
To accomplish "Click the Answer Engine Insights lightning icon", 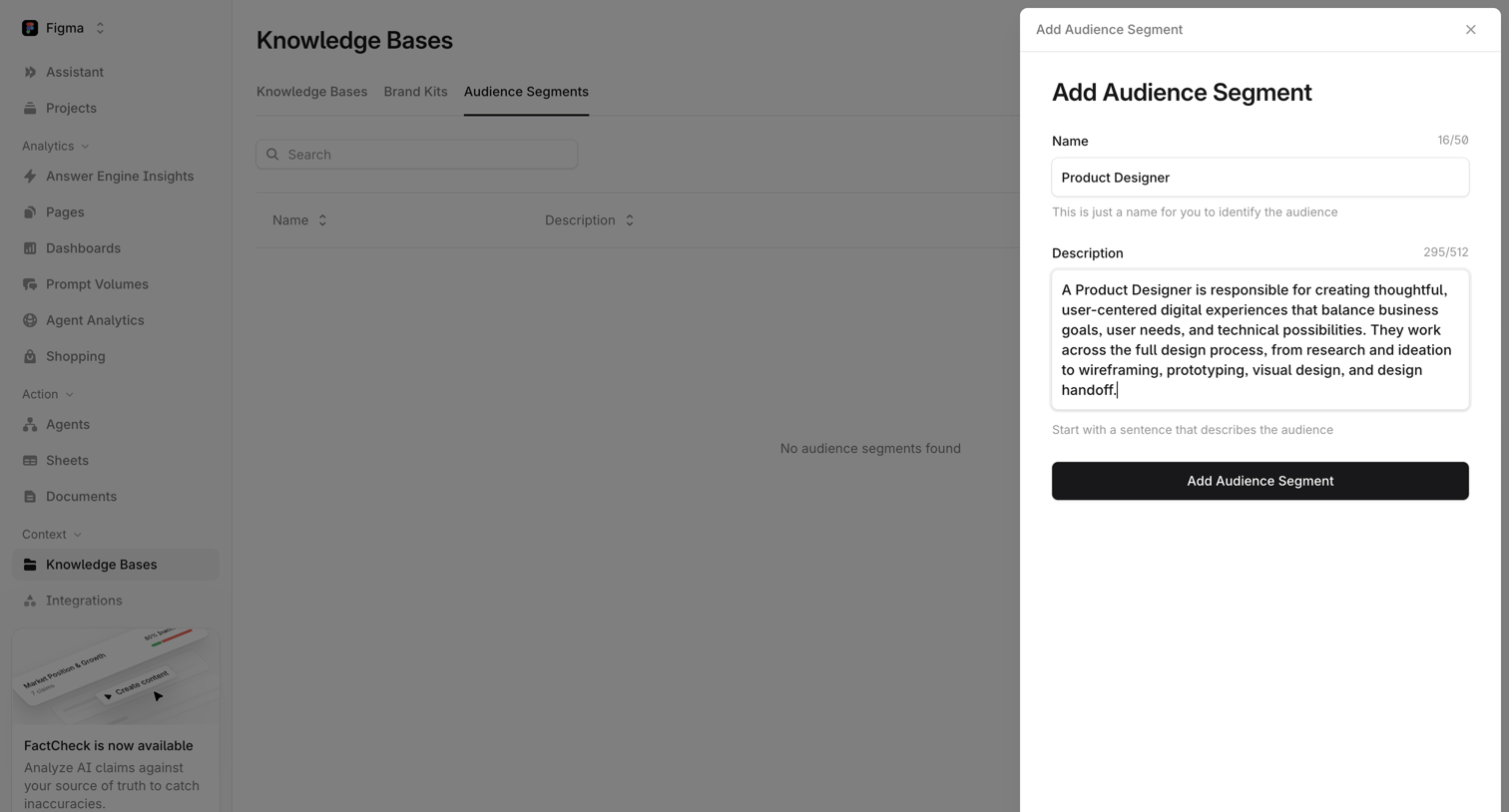I will 30,177.
